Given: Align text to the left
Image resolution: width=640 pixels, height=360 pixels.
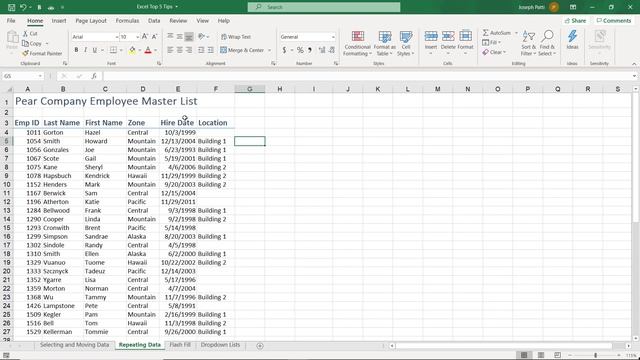Looking at the screenshot, I should [170, 50].
